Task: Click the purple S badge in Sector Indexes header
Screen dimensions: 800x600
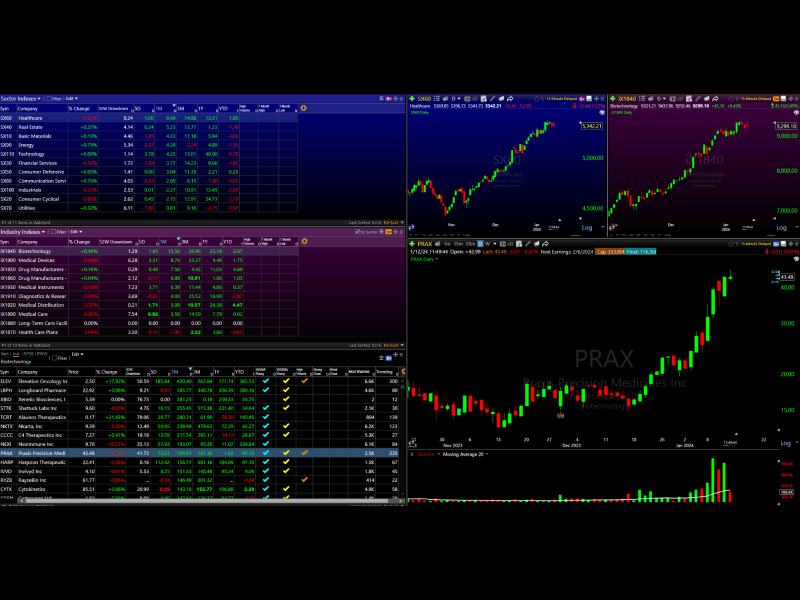Action: pyautogui.click(x=388, y=98)
